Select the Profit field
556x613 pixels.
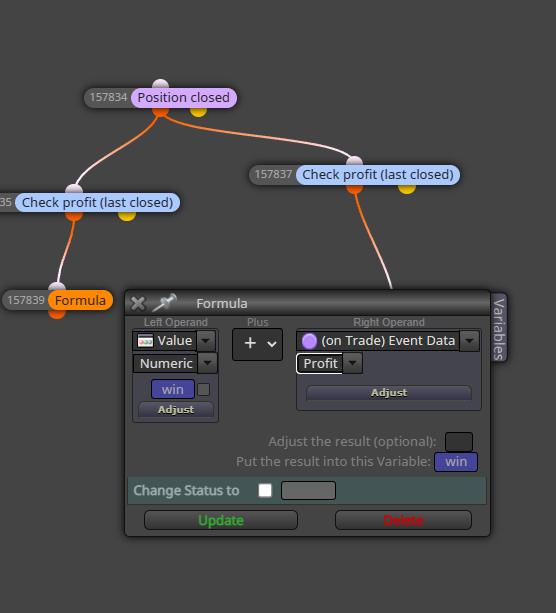[x=320, y=363]
